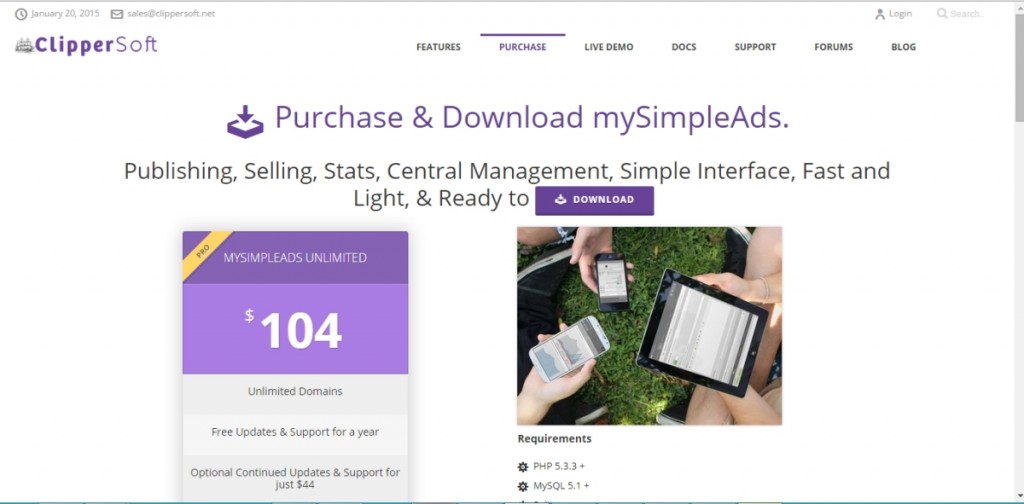Screen dimensions: 1024x504
Task: Open the Docs menu item
Action: pyautogui.click(x=684, y=47)
